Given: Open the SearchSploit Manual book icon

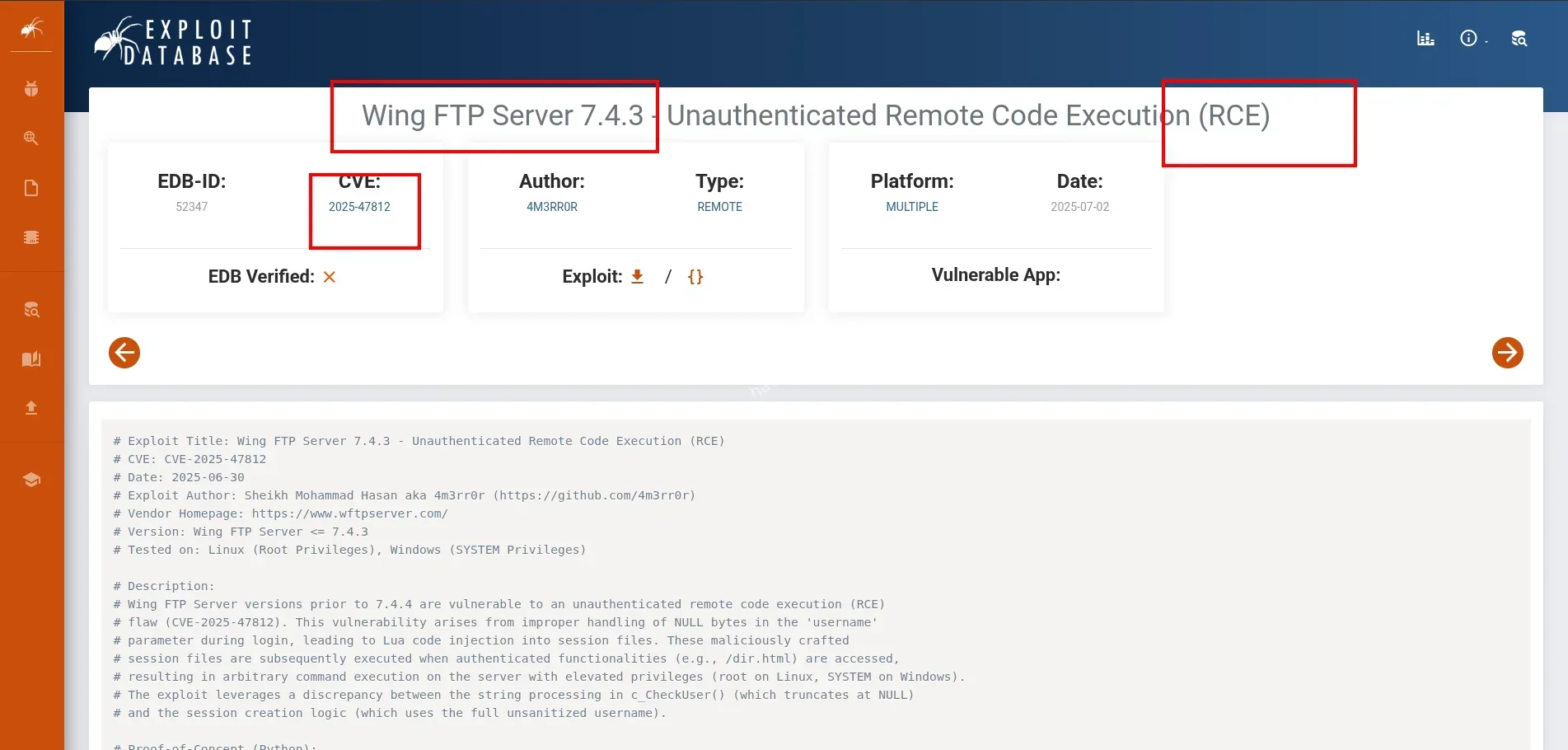Looking at the screenshot, I should (31, 359).
